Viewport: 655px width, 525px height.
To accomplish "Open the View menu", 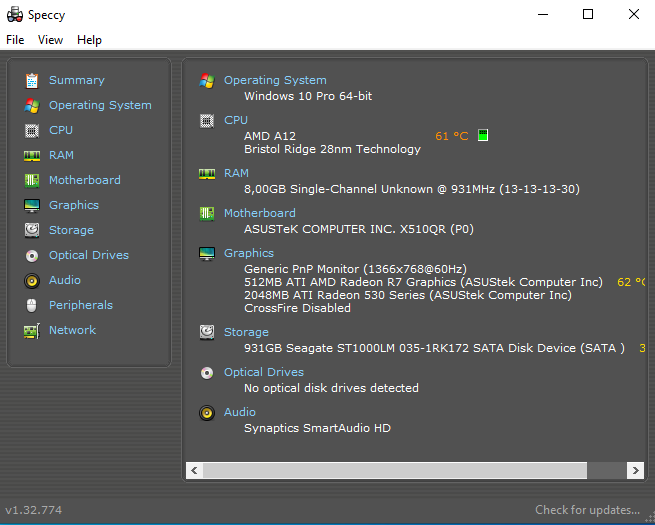I will (x=50, y=40).
